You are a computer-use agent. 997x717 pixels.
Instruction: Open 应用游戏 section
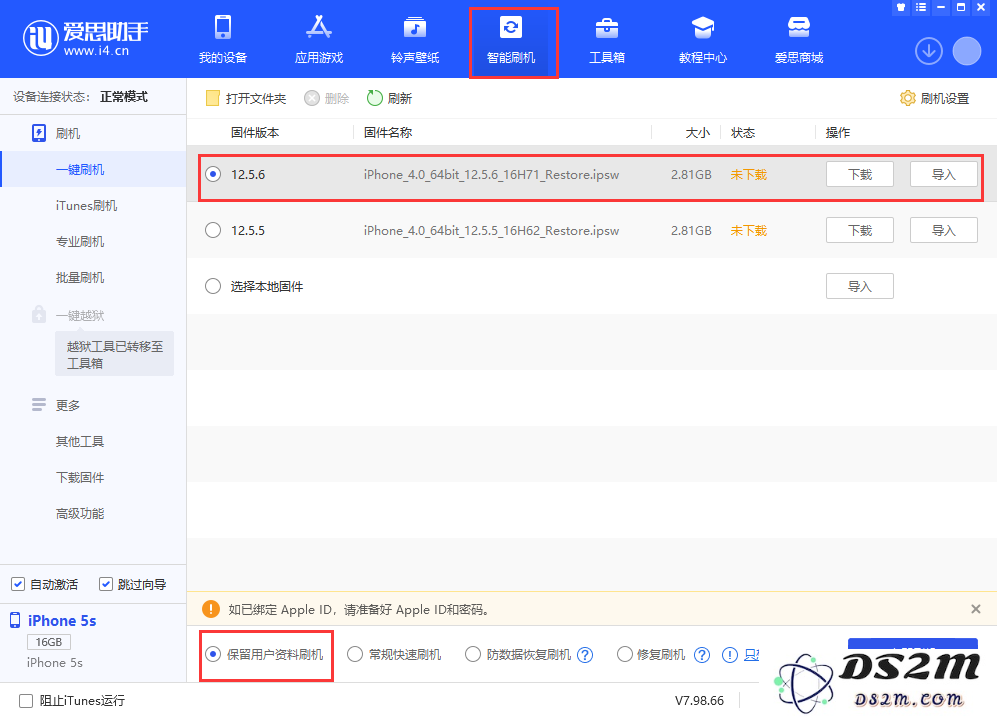319,39
